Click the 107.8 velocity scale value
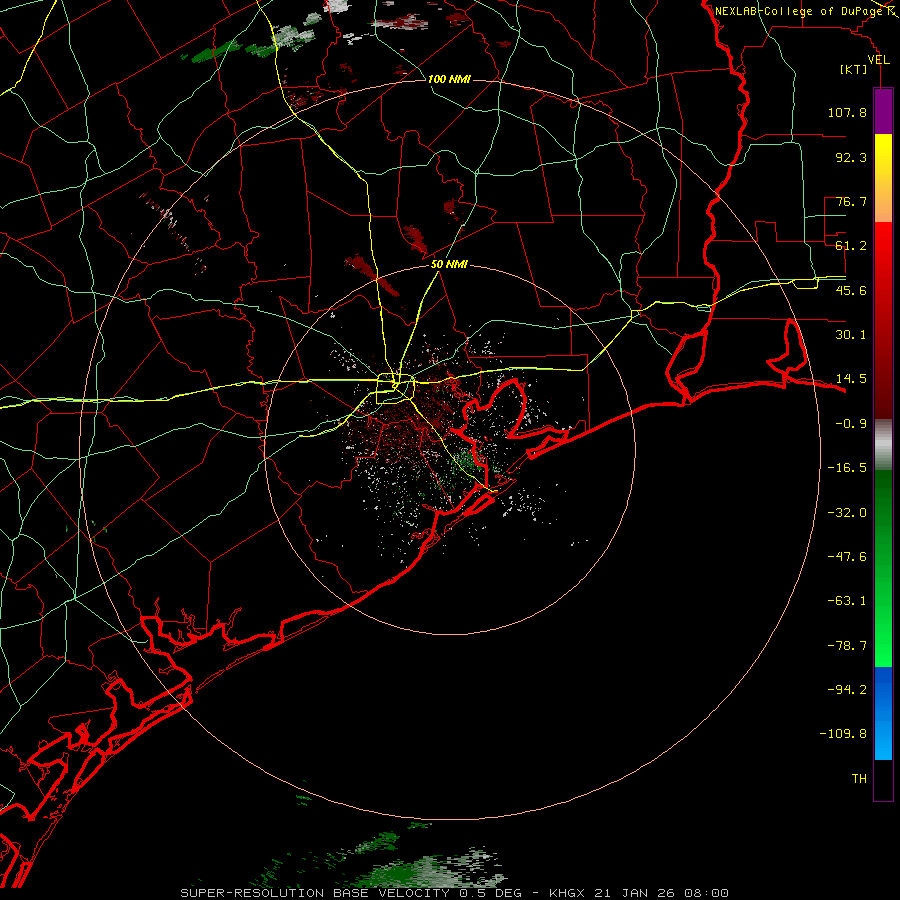900x900 pixels. (x=847, y=112)
